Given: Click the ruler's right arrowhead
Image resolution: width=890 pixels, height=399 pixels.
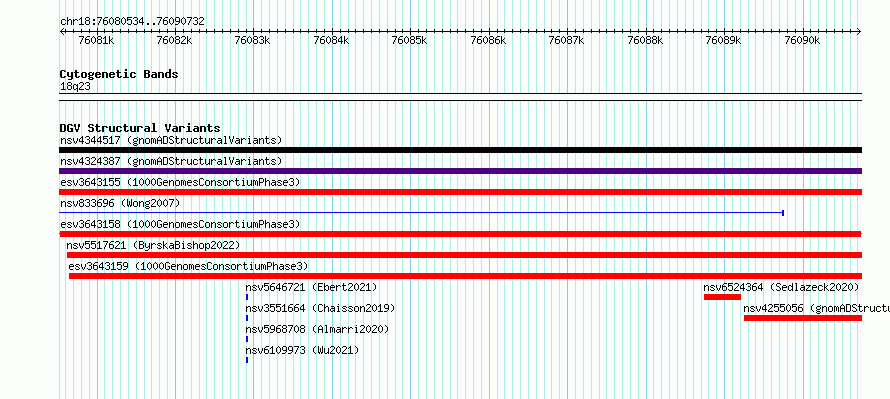Looking at the screenshot, I should 859,31.
